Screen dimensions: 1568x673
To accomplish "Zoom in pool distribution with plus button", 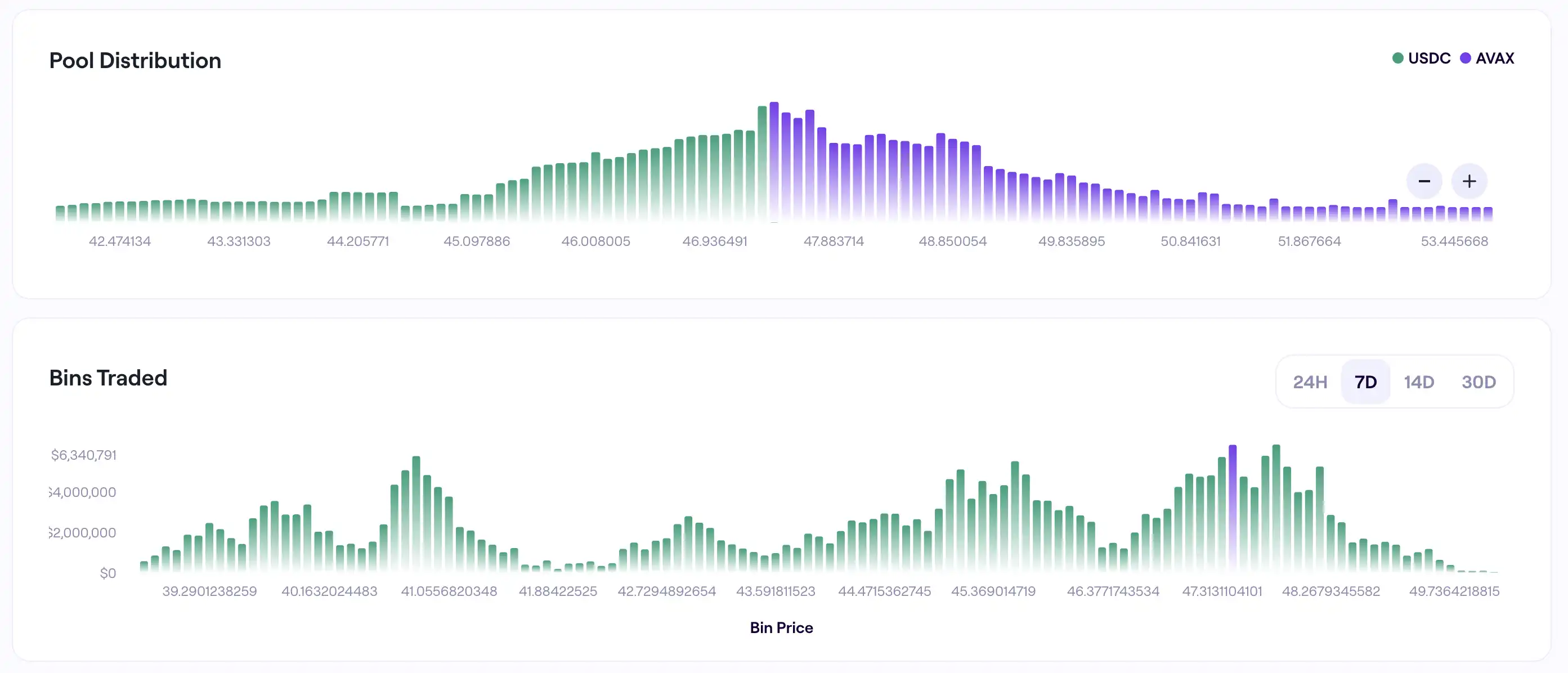I will 1469,181.
